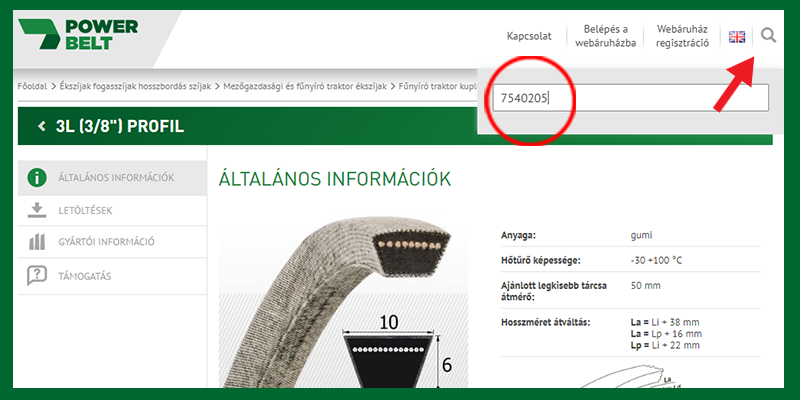Open Ékszíjak fogasszíjak hosszbordás szíjak breadcrumb

pyautogui.click(x=135, y=86)
